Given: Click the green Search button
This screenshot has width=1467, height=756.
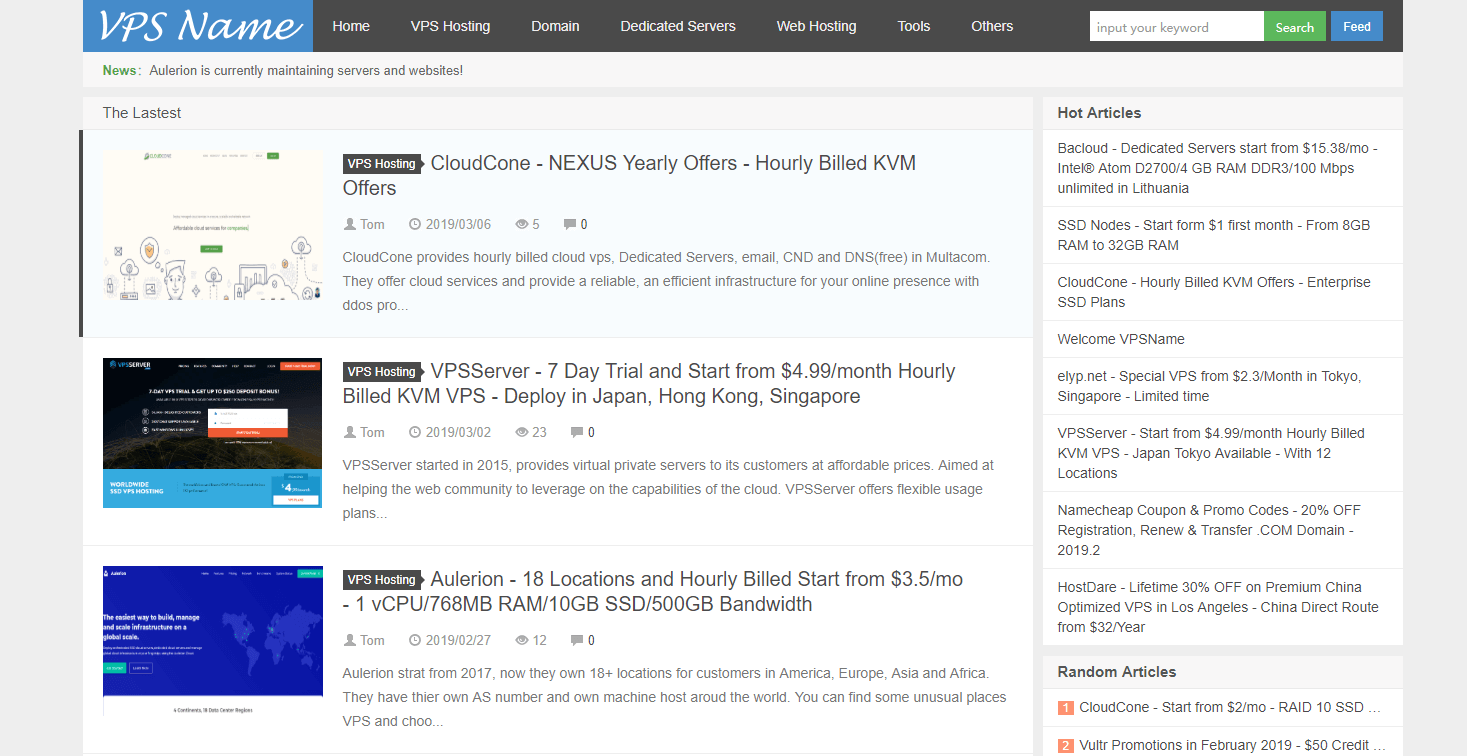Looking at the screenshot, I should (x=1295, y=27).
